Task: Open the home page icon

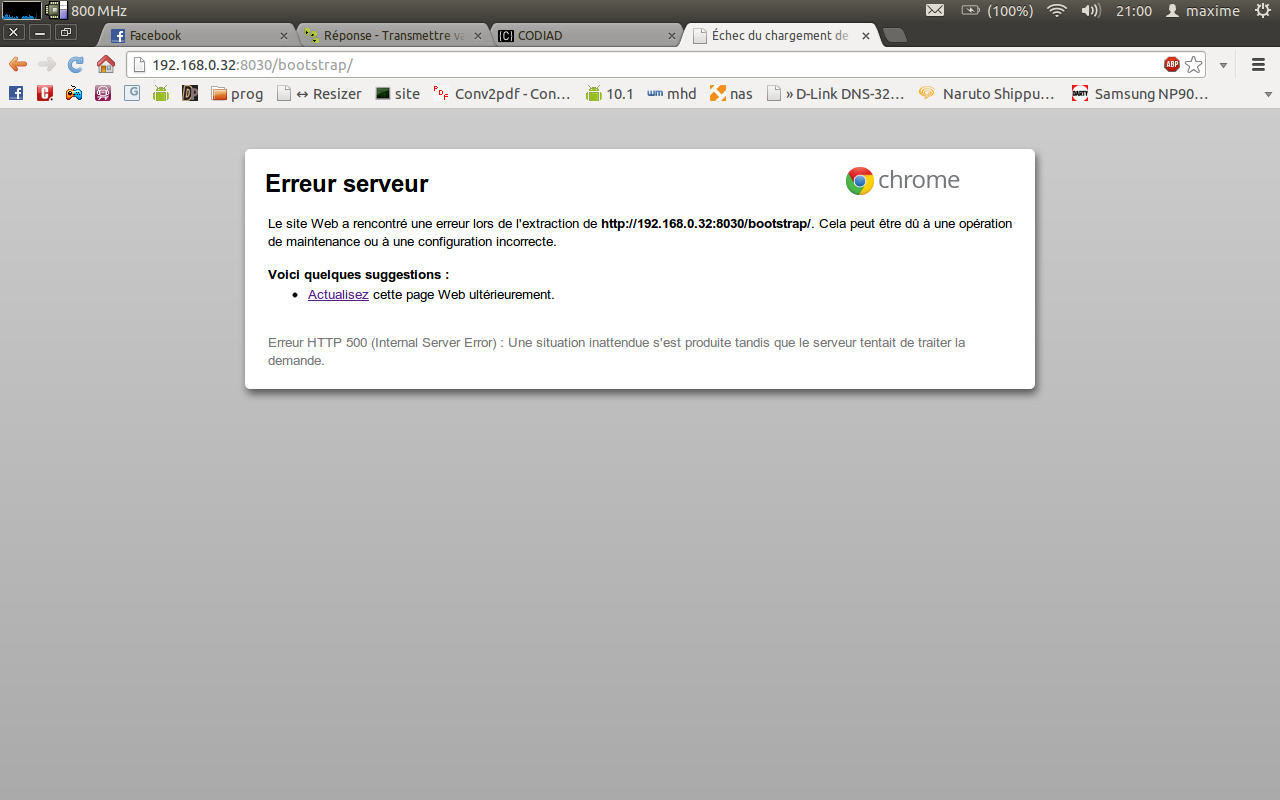Action: tap(106, 65)
